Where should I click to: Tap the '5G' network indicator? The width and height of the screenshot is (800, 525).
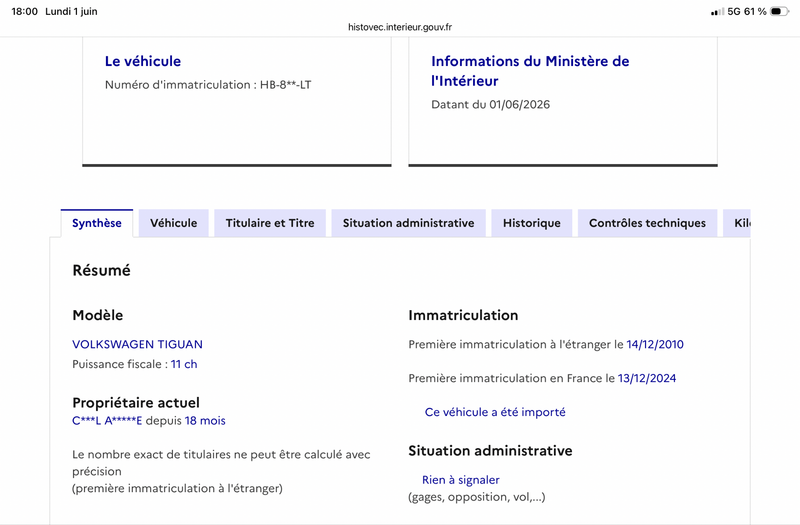734,11
